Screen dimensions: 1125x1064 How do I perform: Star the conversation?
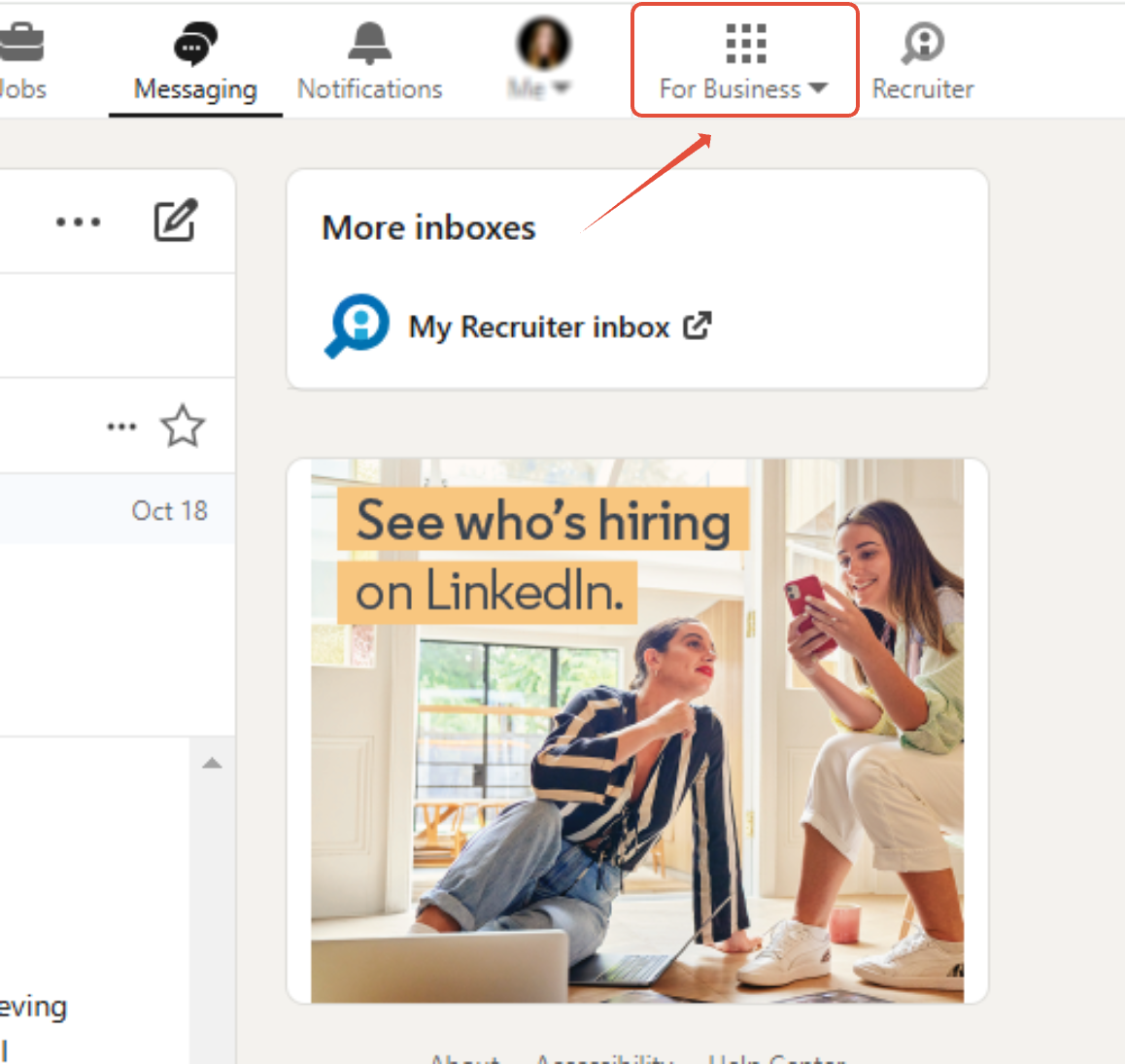[x=183, y=427]
